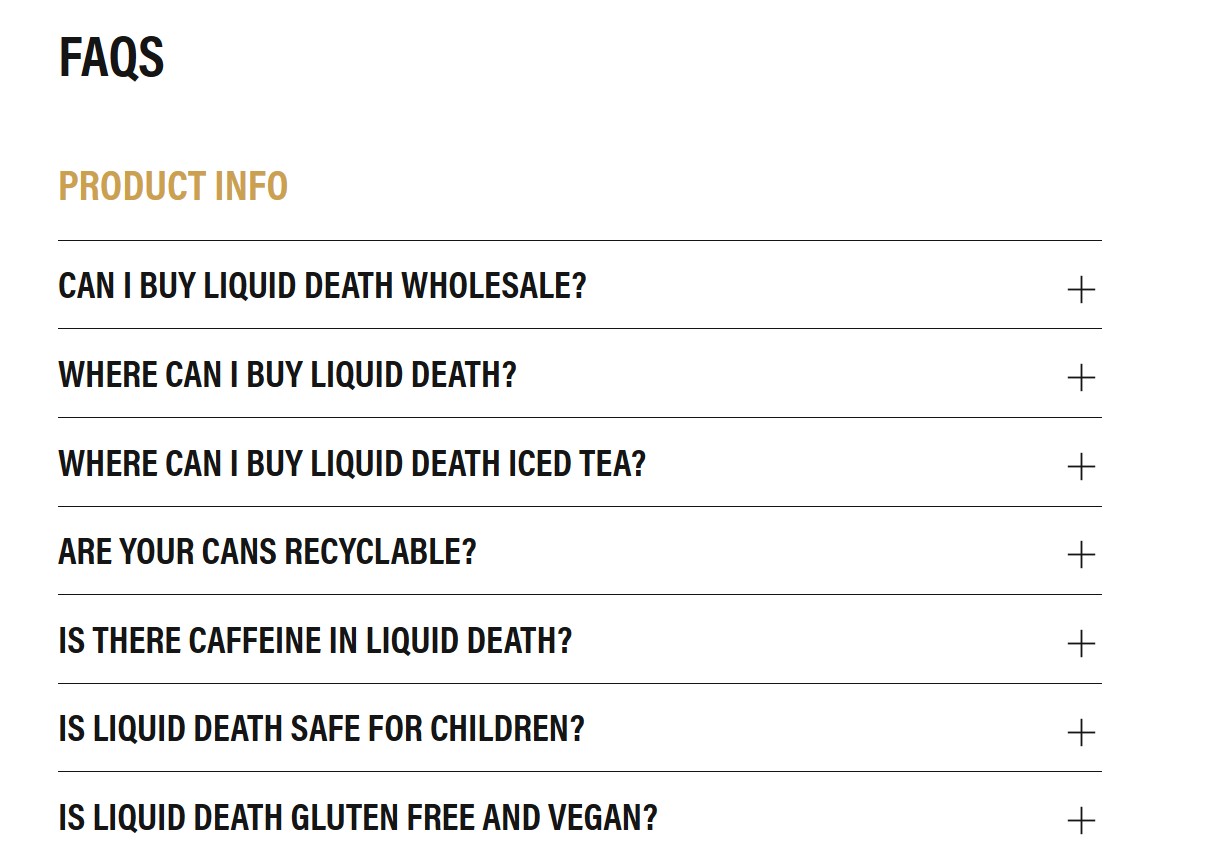
Task: Click the plus icon next to the recyclable cans question
Action: pyautogui.click(x=1081, y=555)
